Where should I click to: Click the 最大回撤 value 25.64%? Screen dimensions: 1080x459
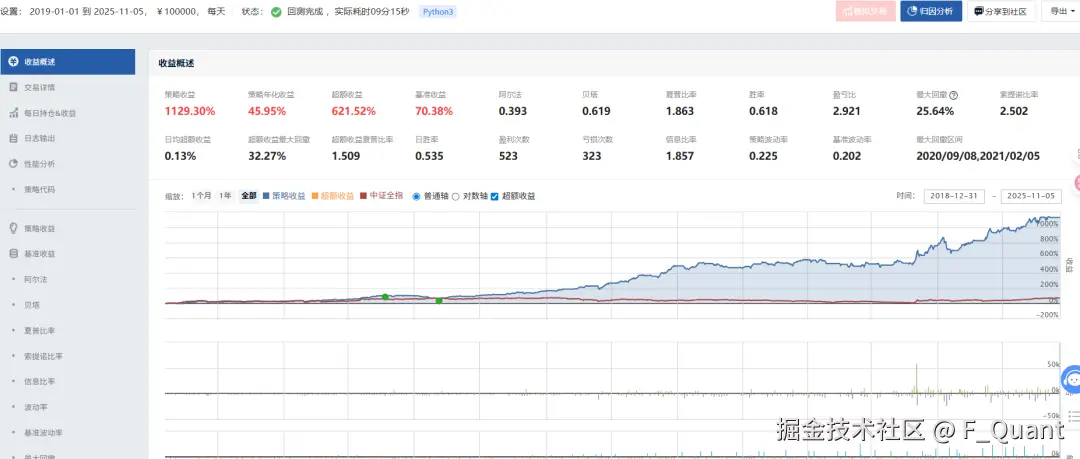click(935, 111)
